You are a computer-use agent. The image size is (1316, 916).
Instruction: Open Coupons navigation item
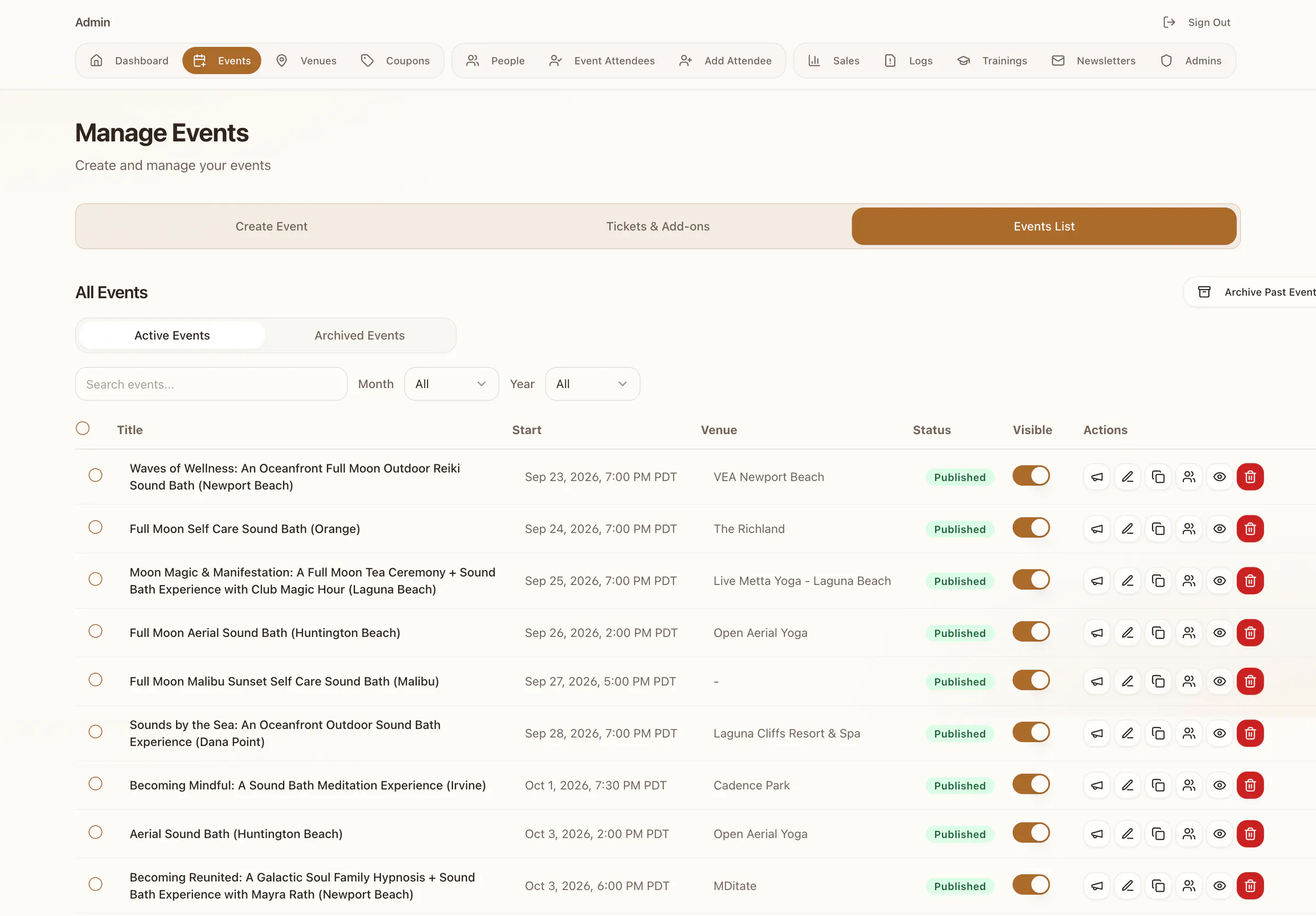(395, 61)
